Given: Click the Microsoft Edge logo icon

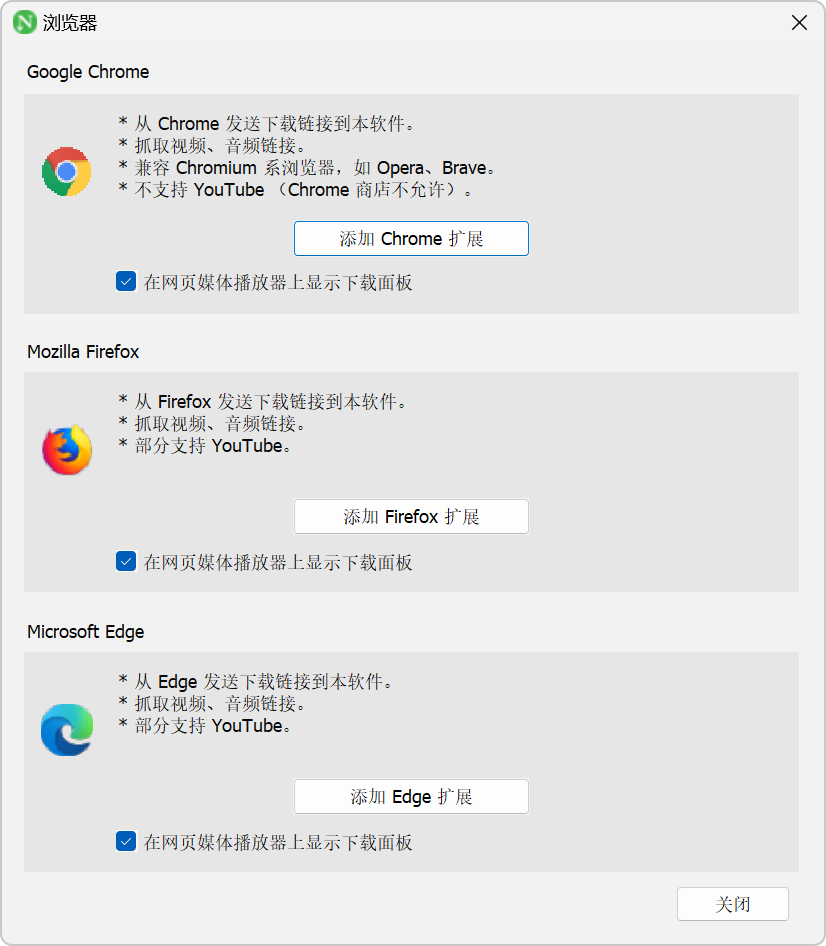Looking at the screenshot, I should point(67,729).
